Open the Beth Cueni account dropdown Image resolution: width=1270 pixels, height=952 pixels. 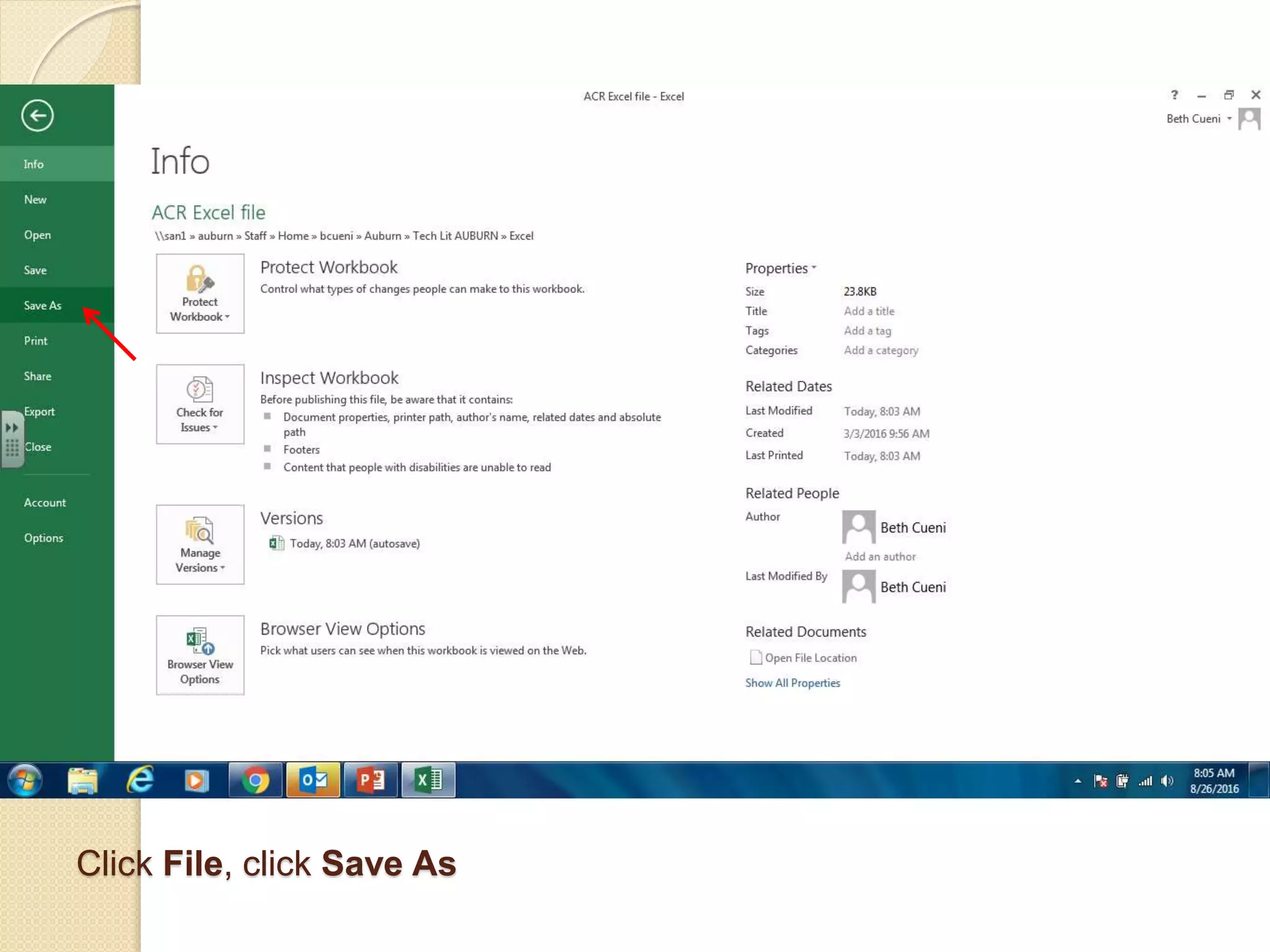click(x=1199, y=118)
